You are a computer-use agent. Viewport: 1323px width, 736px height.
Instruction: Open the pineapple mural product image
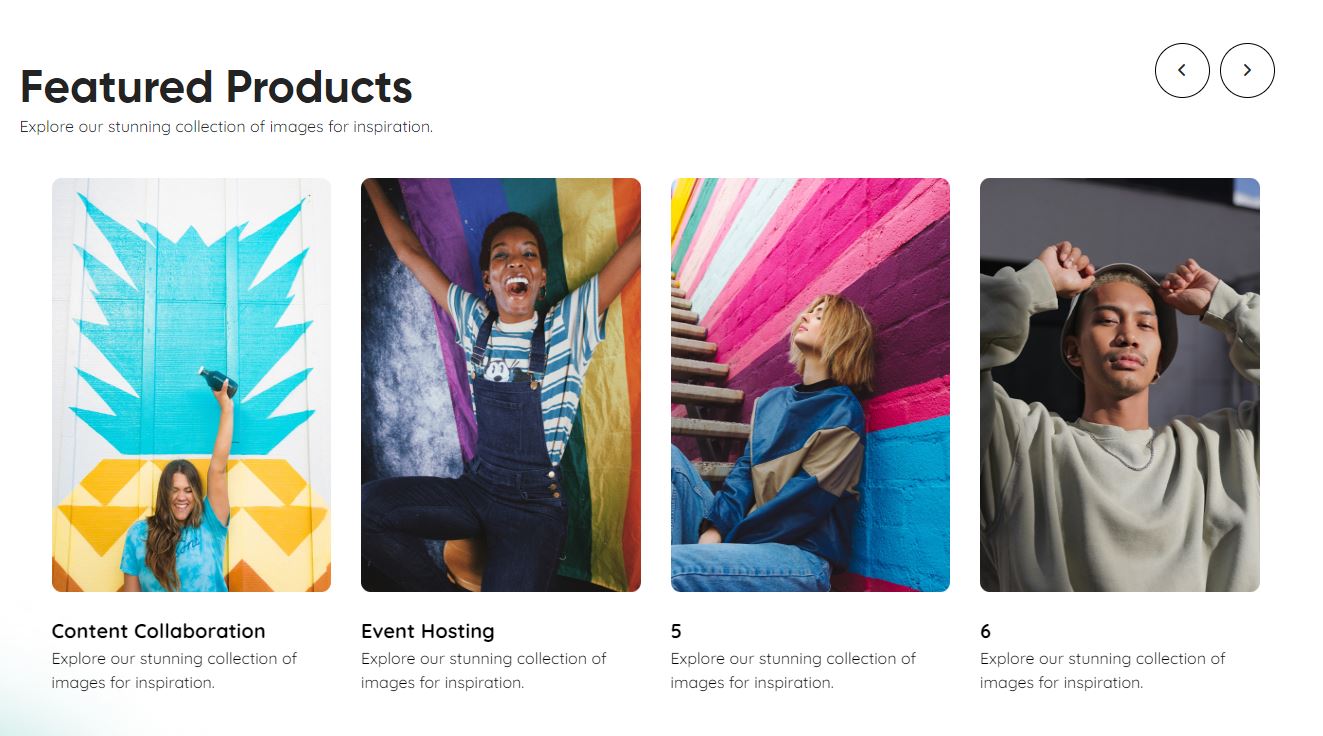191,385
